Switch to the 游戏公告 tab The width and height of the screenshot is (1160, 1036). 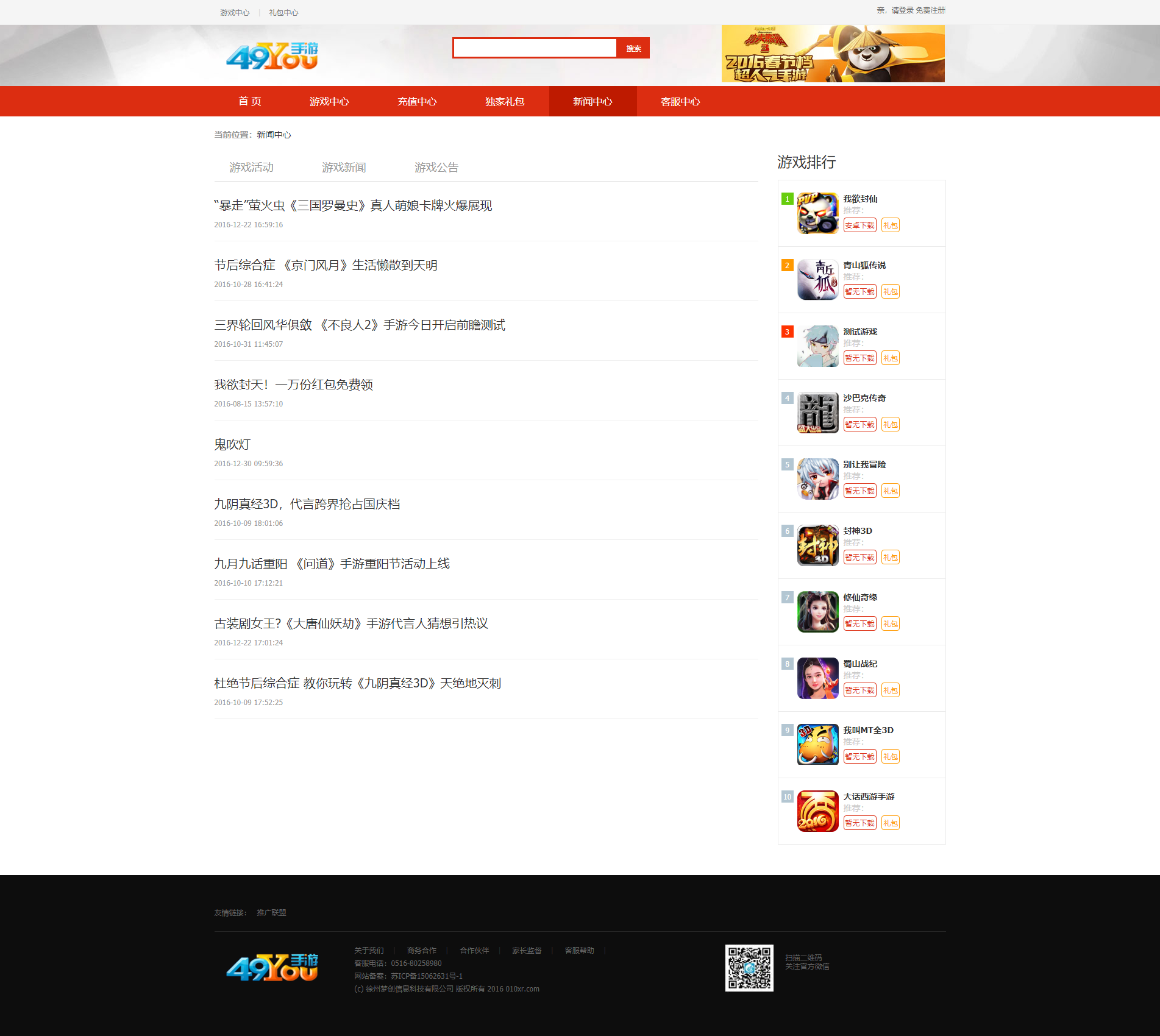tap(436, 168)
